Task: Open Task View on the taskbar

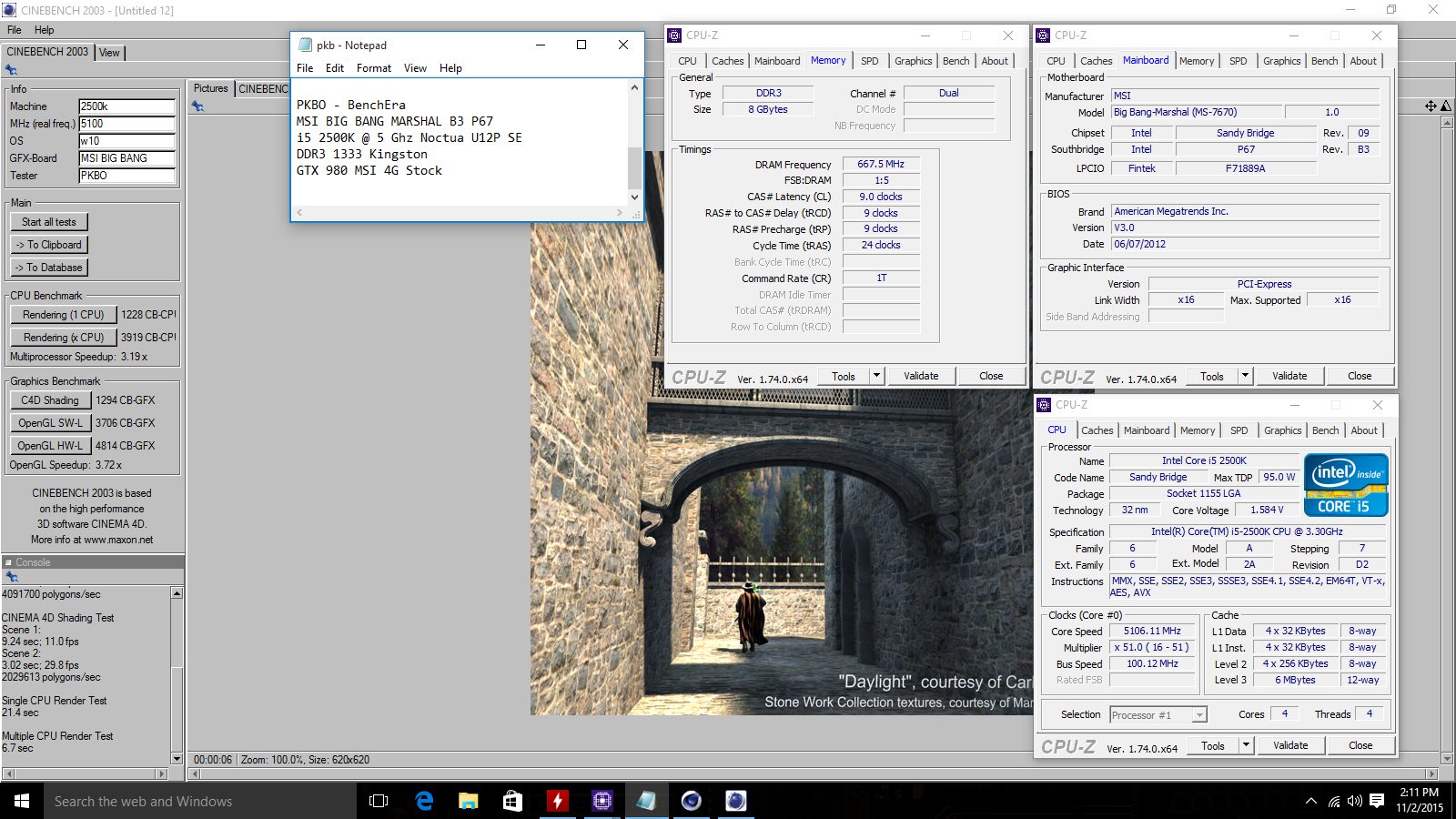Action: tap(379, 801)
